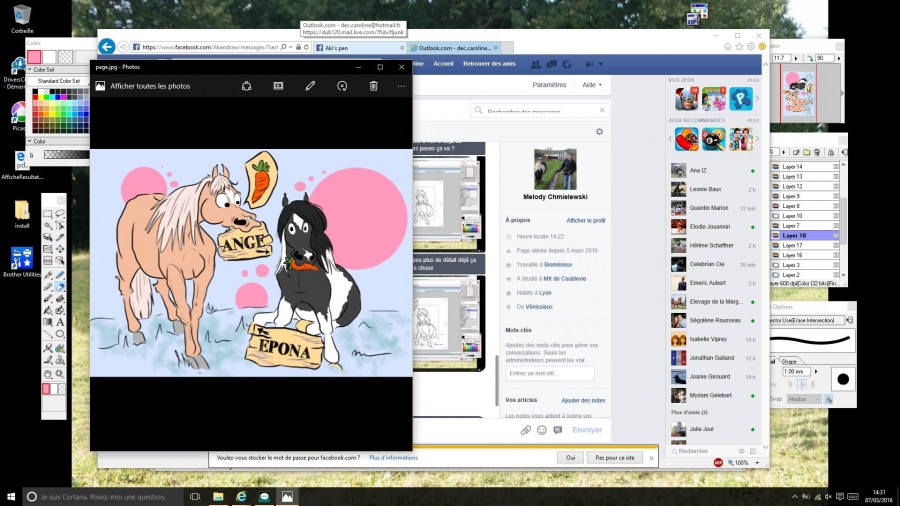Toggle visibility of Layer 12
Screen dimensions: 900x506
click(775, 186)
